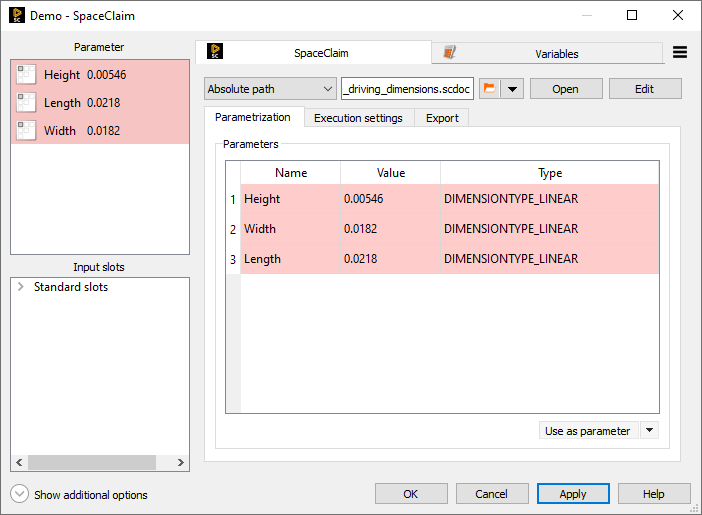Image resolution: width=702 pixels, height=515 pixels.
Task: Open the Absolute path combo box
Action: (x=270, y=89)
